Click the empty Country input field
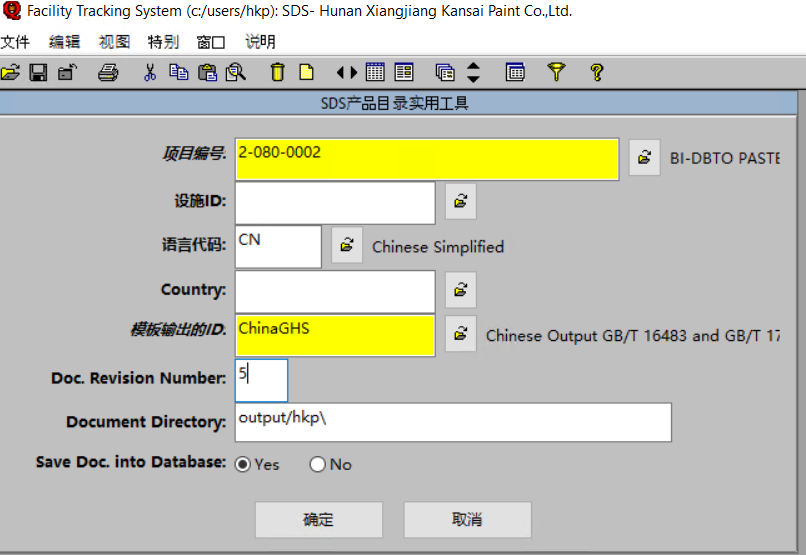 pos(335,292)
